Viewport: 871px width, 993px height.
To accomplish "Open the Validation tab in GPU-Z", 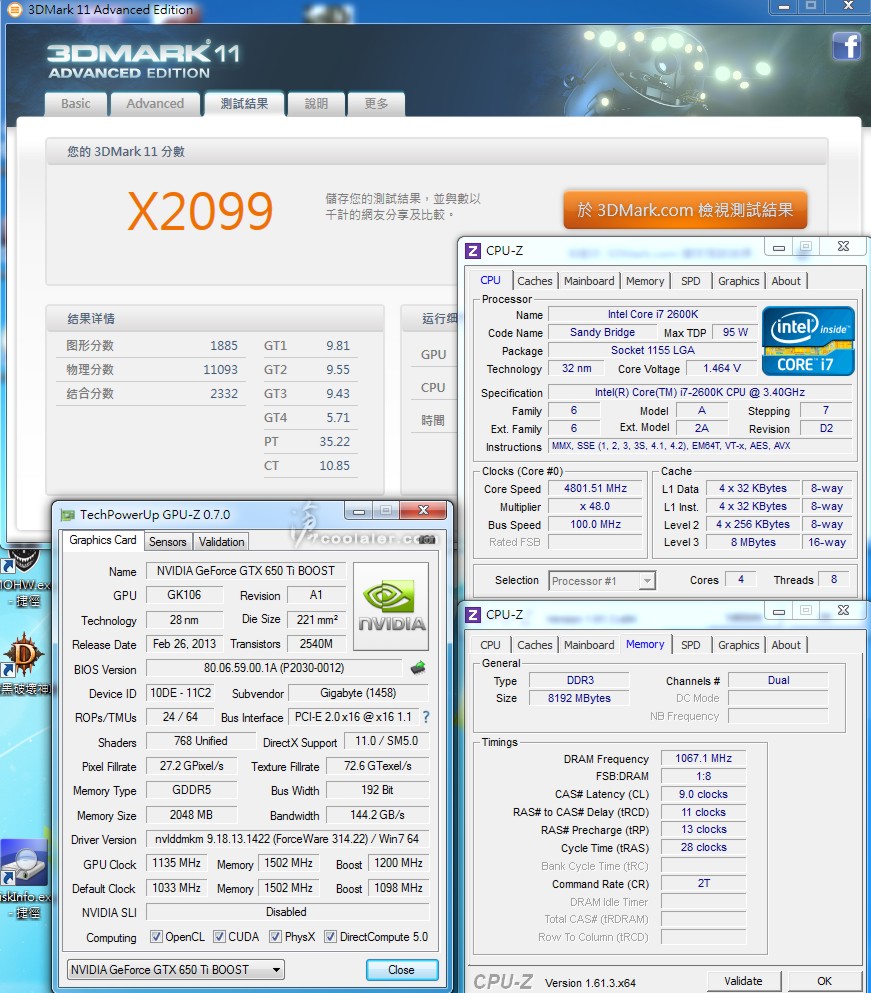I will [x=222, y=542].
